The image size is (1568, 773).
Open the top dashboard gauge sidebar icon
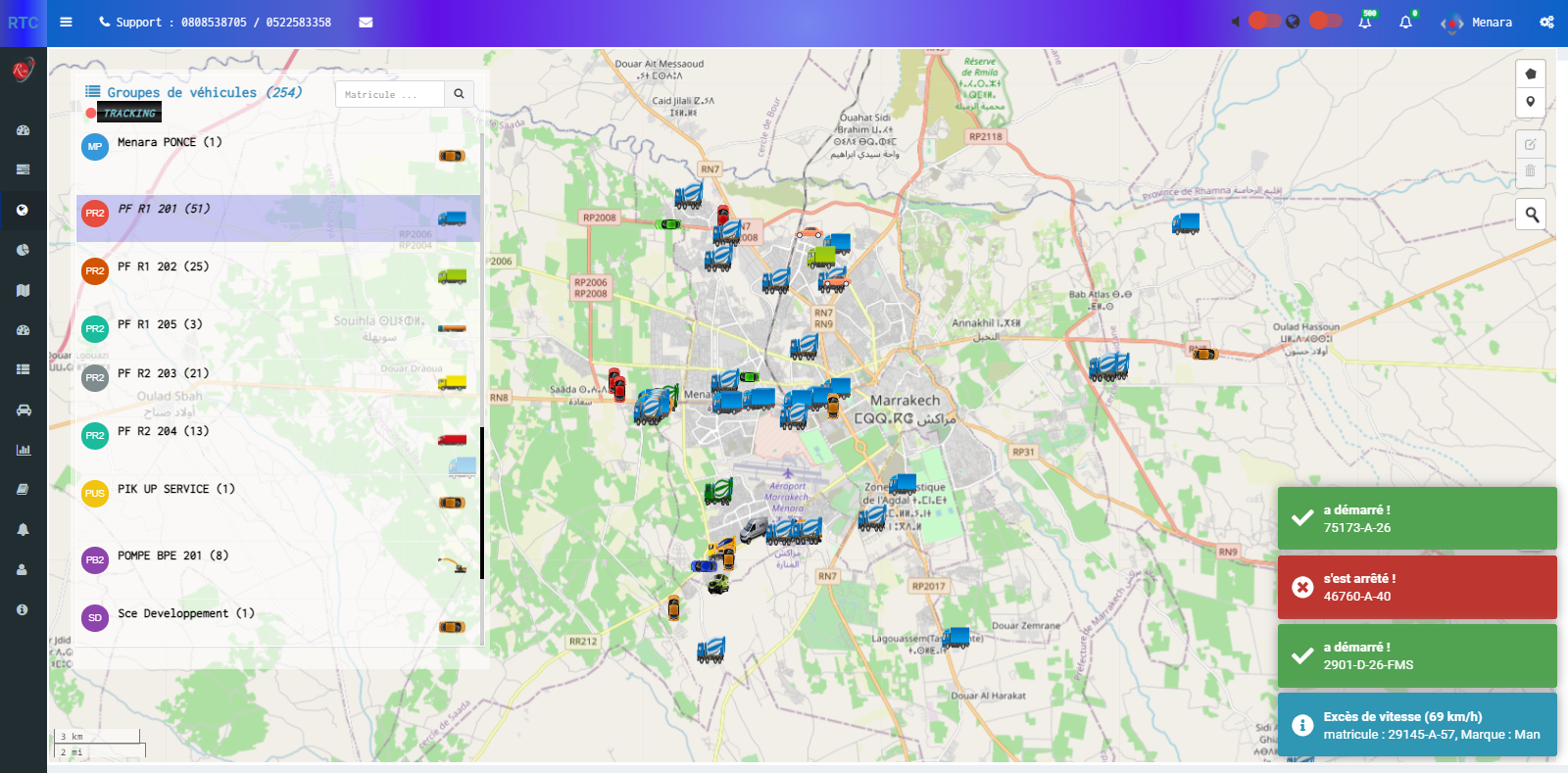(x=23, y=130)
